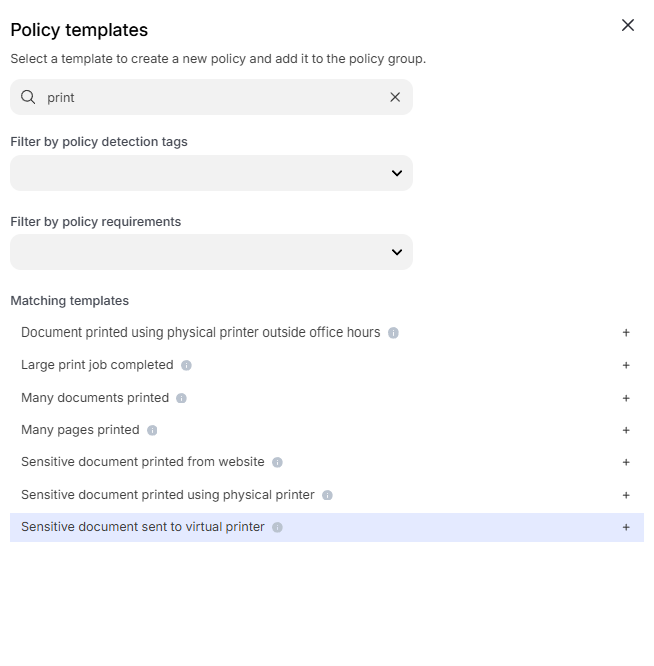Image resolution: width=654 pixels, height=666 pixels.
Task: Show info for 'Many pages printed'
Action: point(152,430)
